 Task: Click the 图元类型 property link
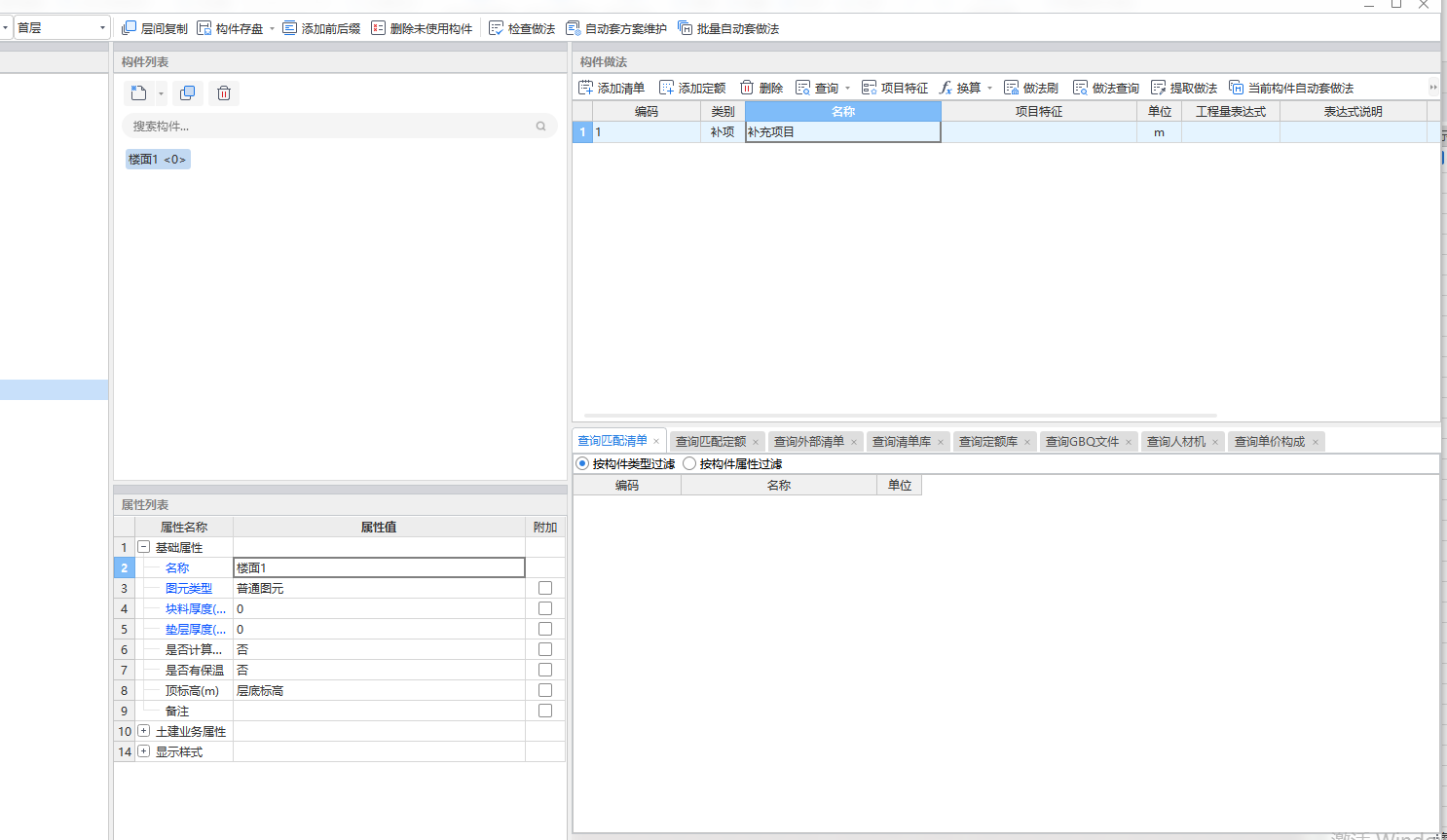tap(189, 588)
